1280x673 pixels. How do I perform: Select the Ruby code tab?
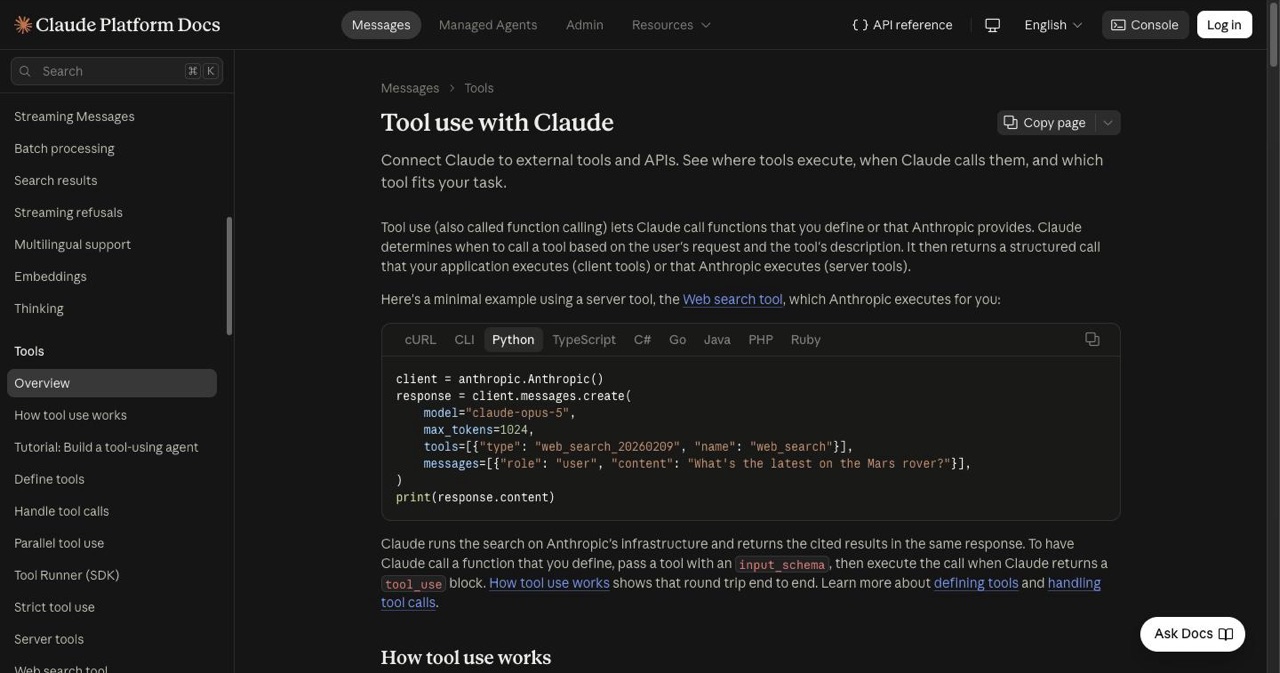pyautogui.click(x=805, y=340)
